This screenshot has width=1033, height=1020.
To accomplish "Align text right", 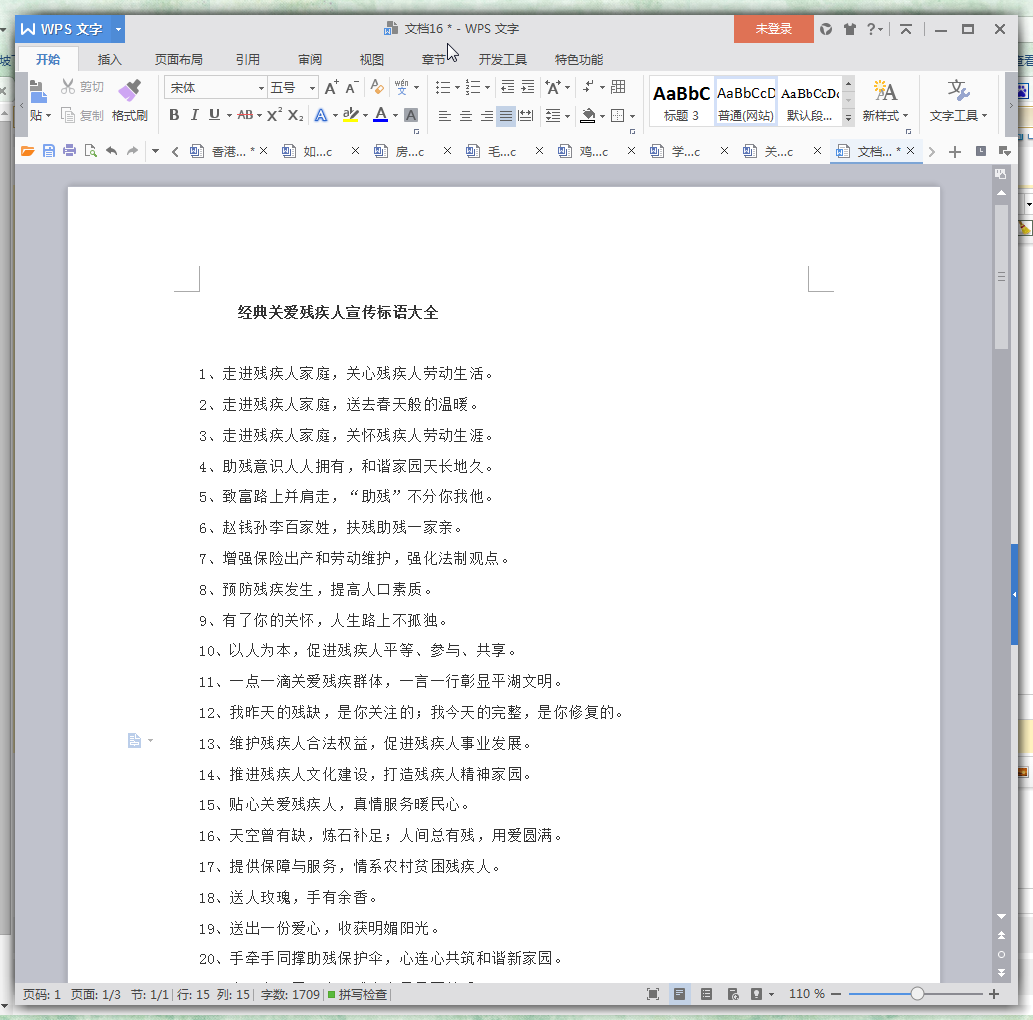I will click(487, 116).
